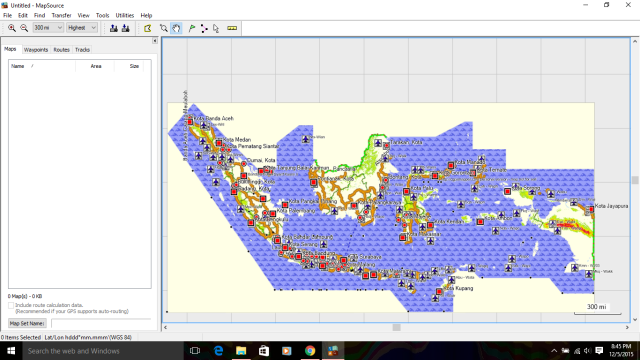Click the scroll down arrow beside map
This screenshot has height=360, width=640.
click(x=635, y=320)
